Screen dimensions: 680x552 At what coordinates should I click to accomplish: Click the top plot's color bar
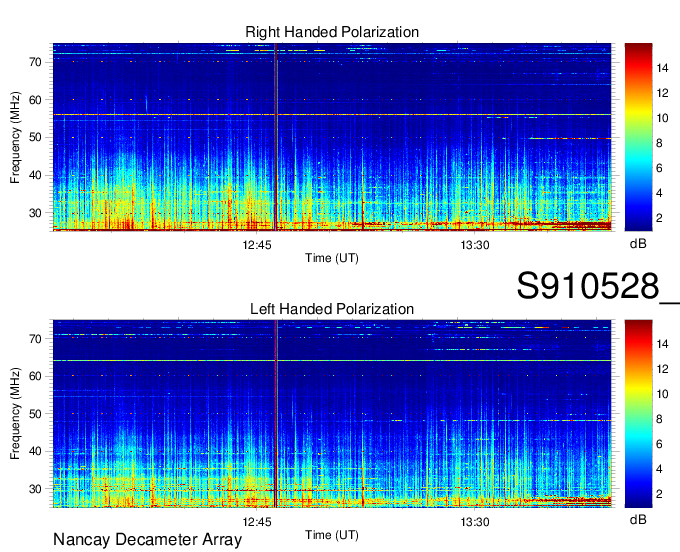638,137
